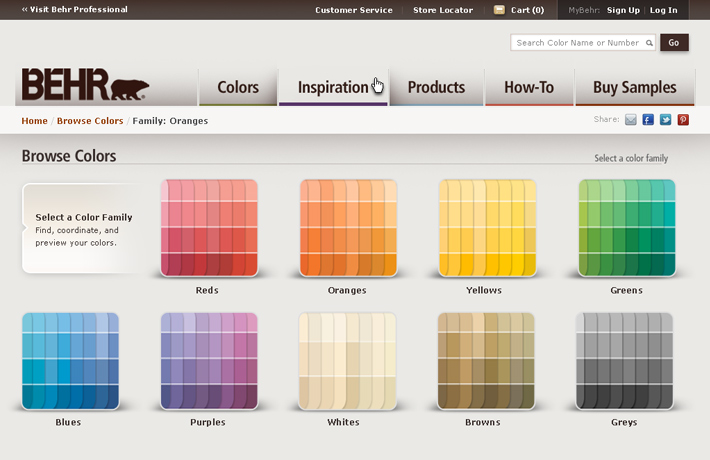Viewport: 710px width, 460px height.
Task: Select the Blues color family swatch
Action: 70,361
